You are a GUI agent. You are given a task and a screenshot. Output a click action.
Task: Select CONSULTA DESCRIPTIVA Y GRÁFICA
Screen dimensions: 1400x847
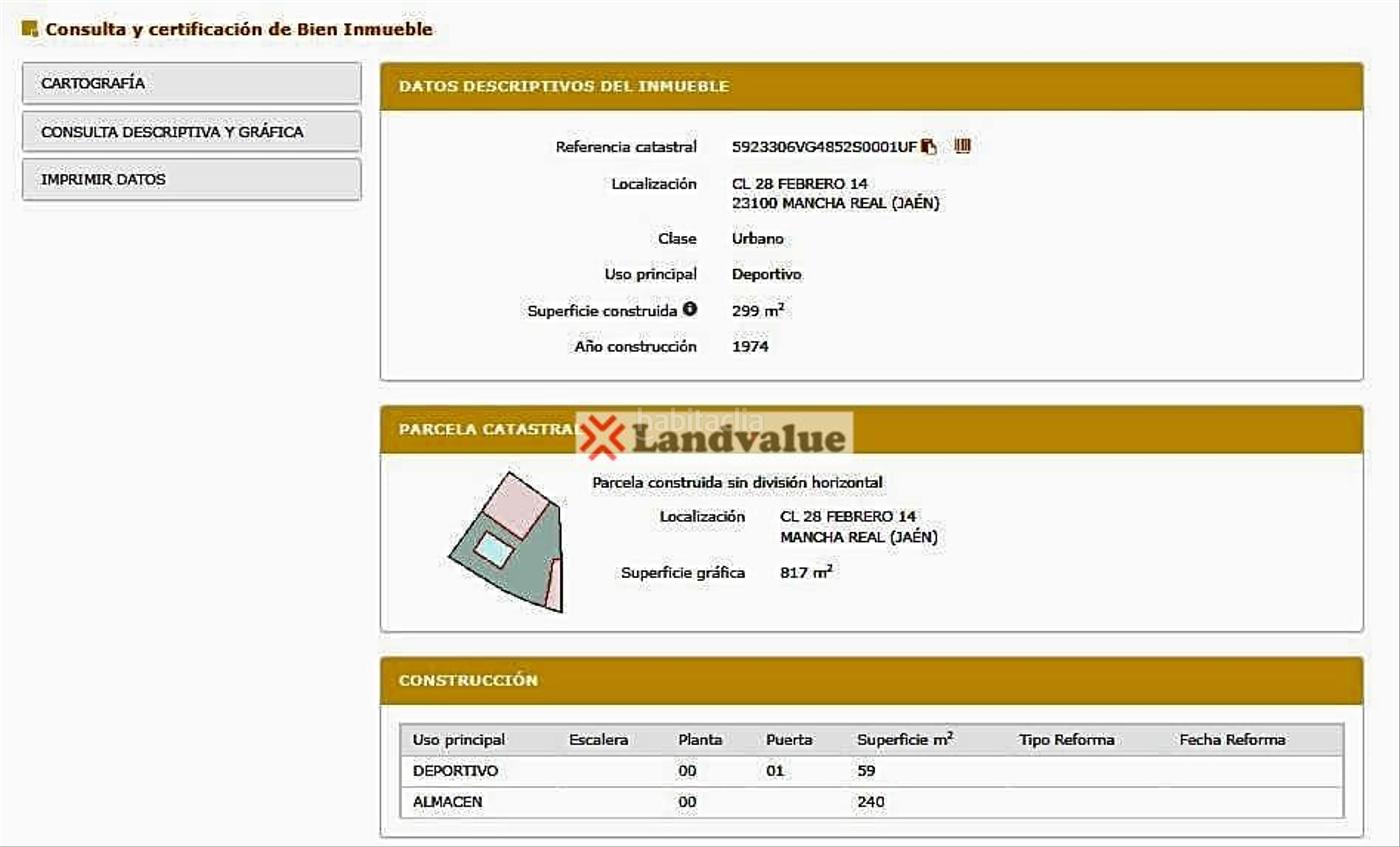click(x=191, y=131)
